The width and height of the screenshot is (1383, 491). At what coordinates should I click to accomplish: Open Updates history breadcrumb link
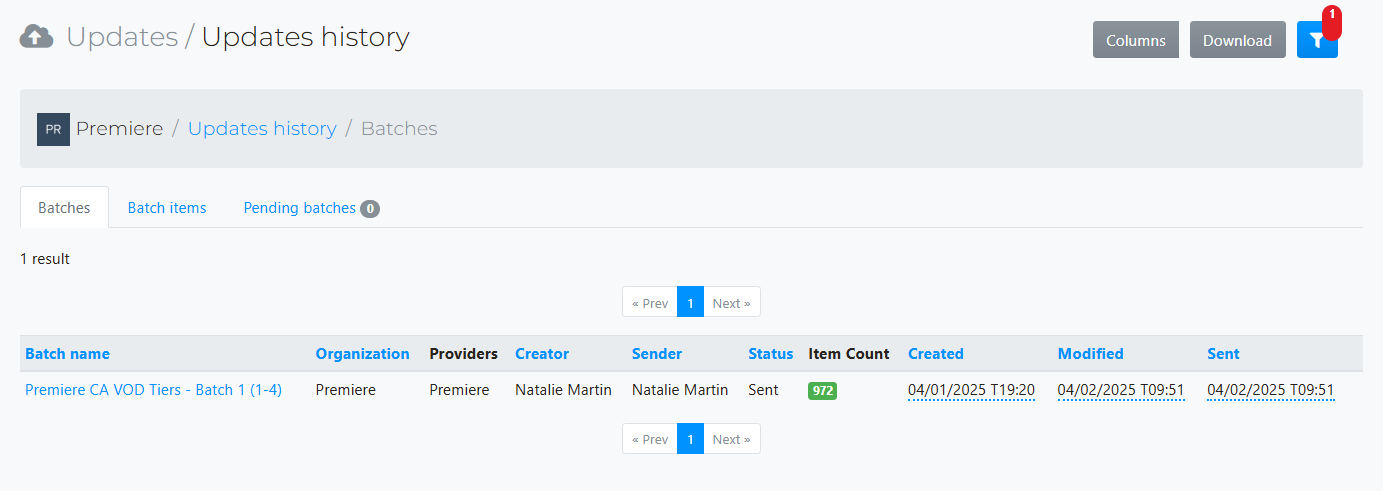(262, 129)
